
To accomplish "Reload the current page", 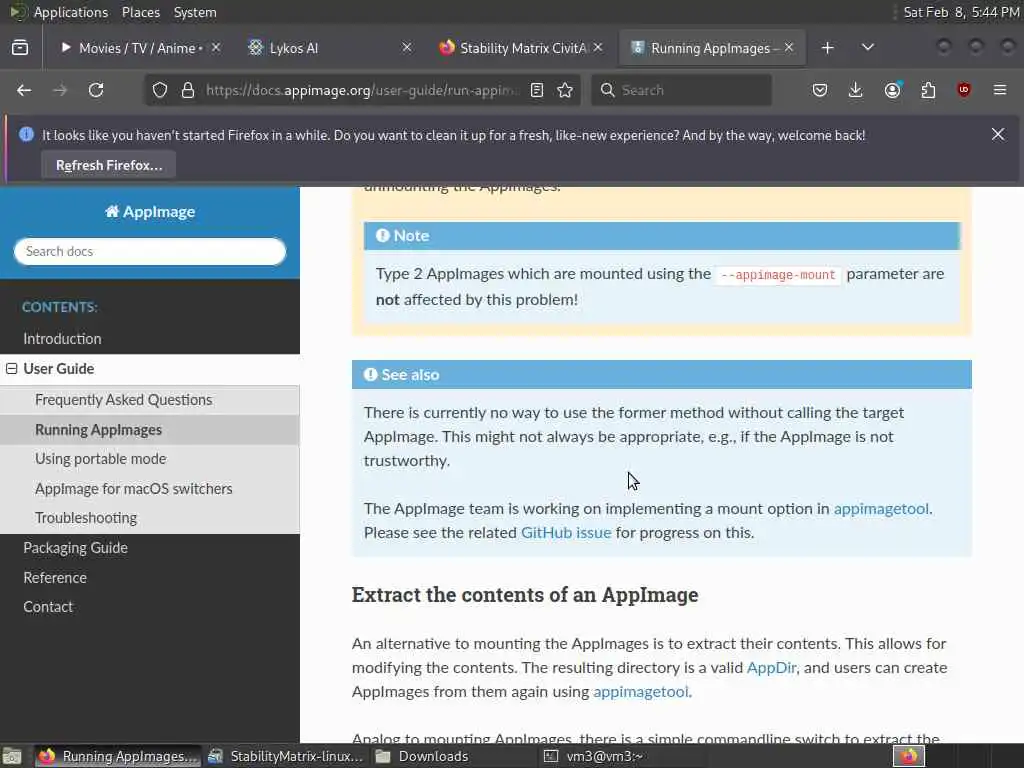I will pyautogui.click(x=96, y=90).
